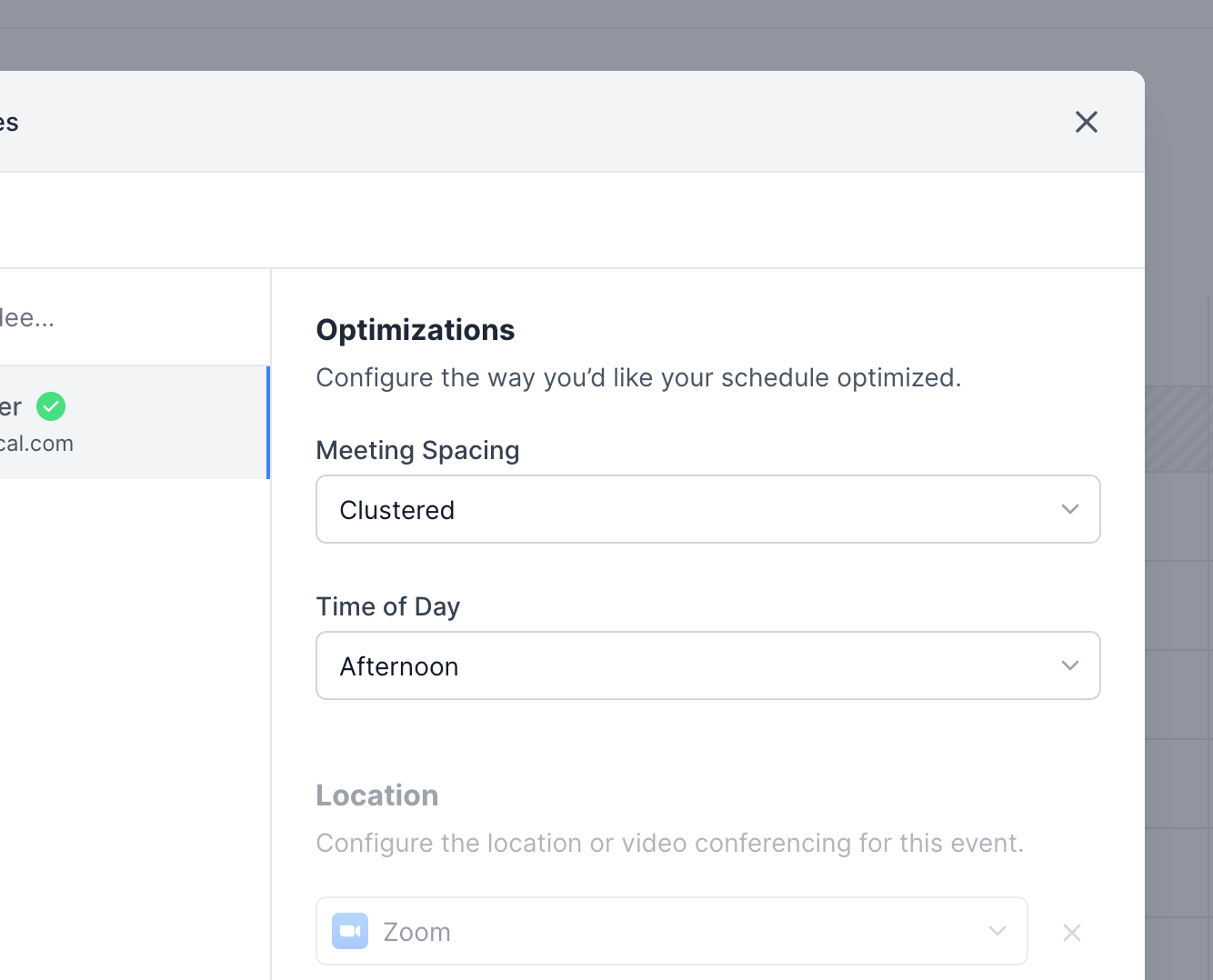Click the Location description text
The height and width of the screenshot is (980, 1213).
coord(669,844)
